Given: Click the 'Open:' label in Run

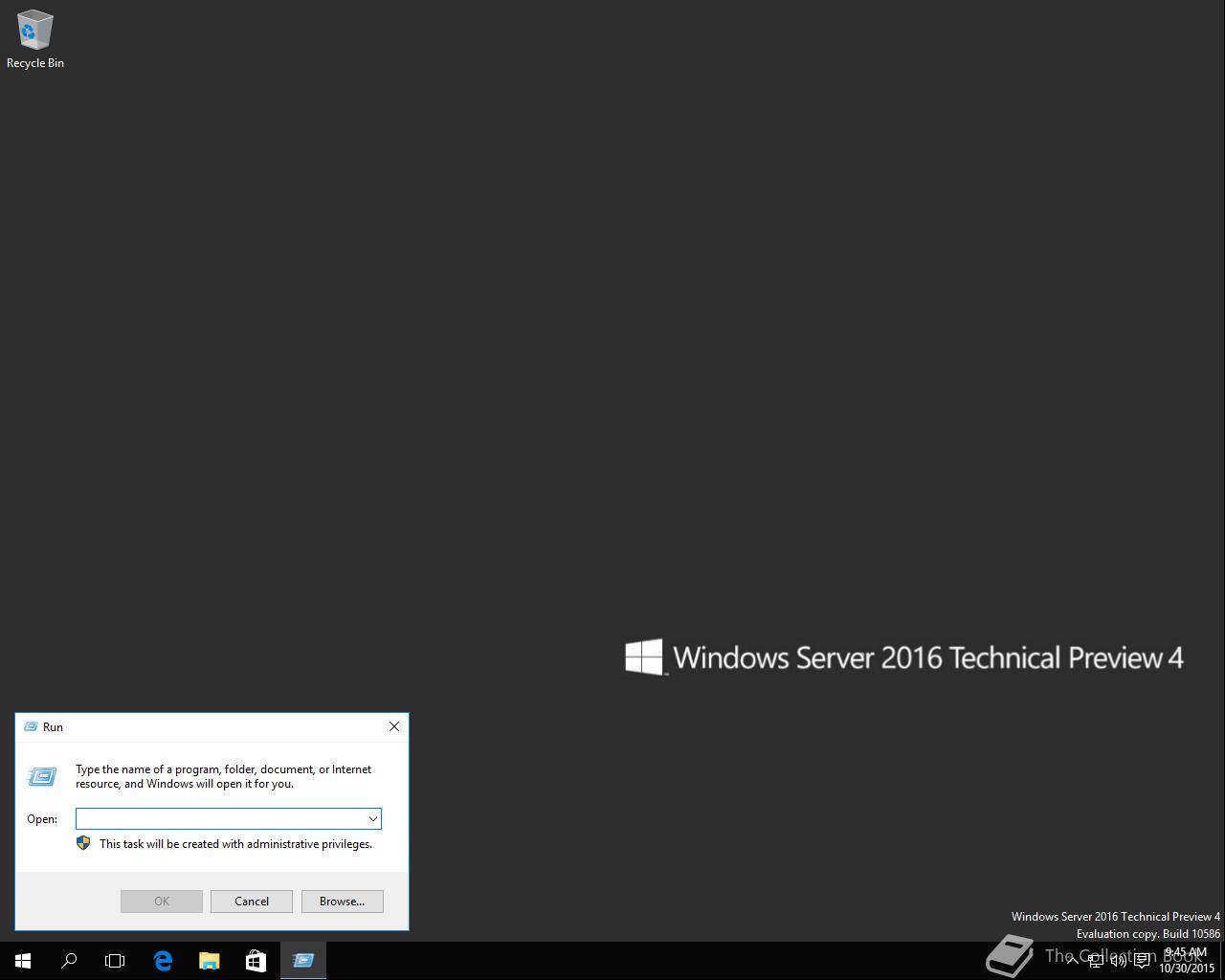Looking at the screenshot, I should (x=42, y=819).
